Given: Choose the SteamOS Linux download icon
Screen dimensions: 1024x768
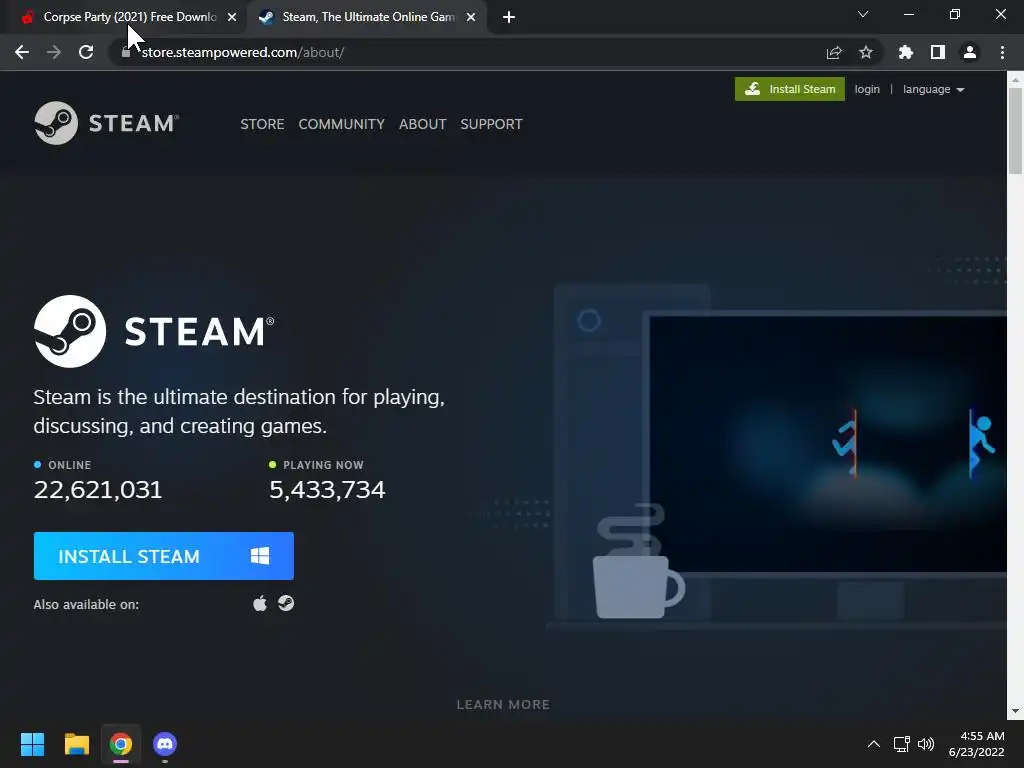Looking at the screenshot, I should (x=286, y=603).
